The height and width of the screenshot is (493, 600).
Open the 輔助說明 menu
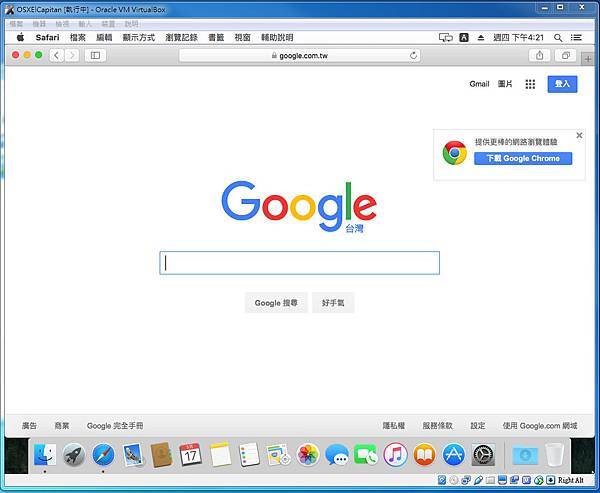point(277,37)
